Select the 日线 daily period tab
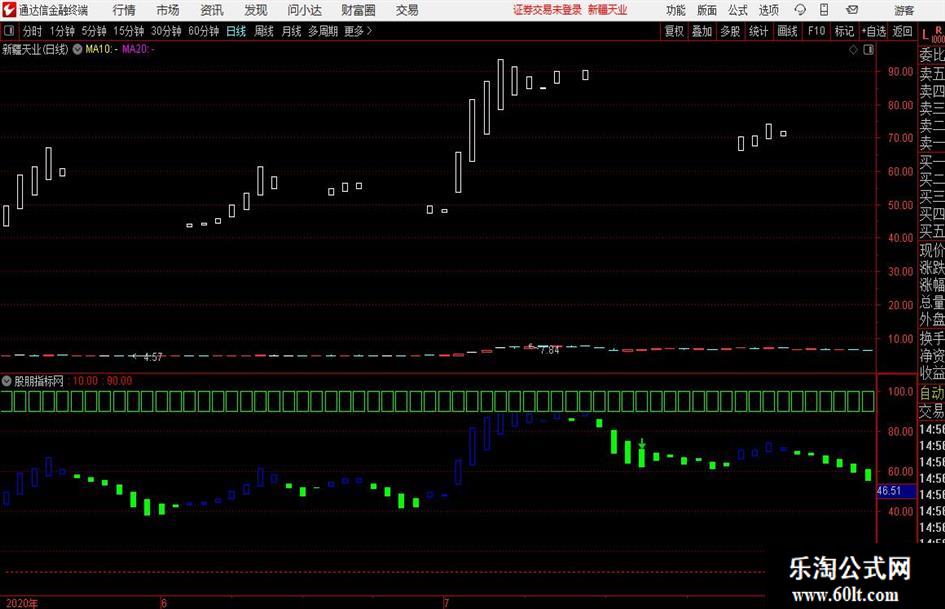The image size is (945, 609). click(236, 31)
